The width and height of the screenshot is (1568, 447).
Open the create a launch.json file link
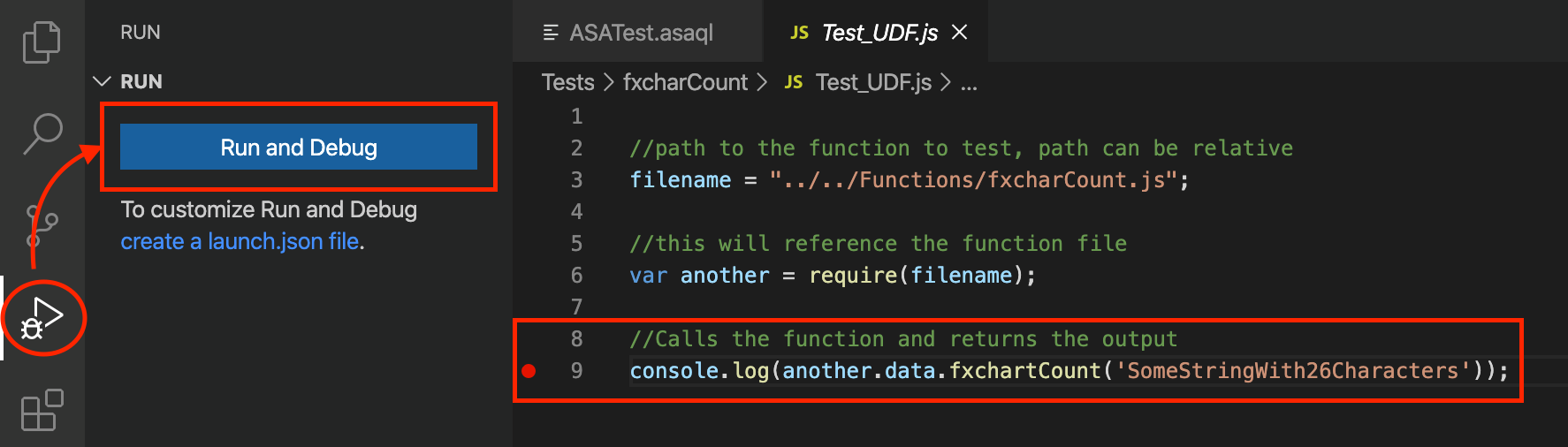[240, 241]
